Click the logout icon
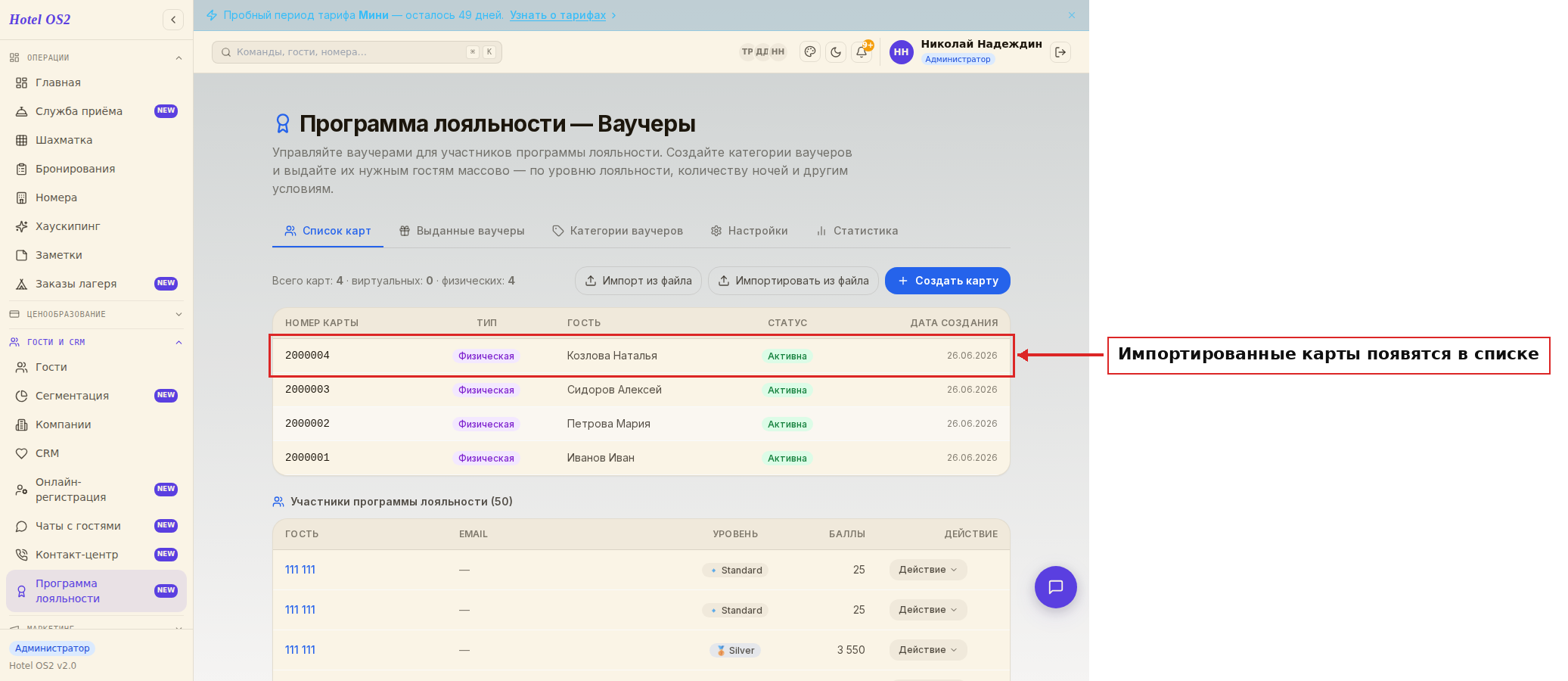This screenshot has width=1568, height=681. pyautogui.click(x=1060, y=52)
